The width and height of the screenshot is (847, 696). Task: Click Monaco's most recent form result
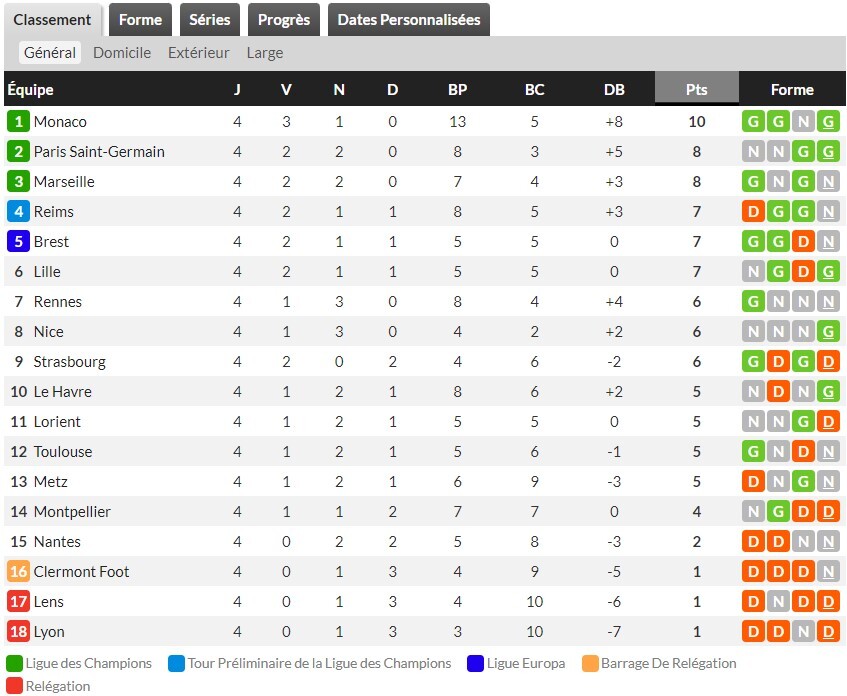point(827,122)
